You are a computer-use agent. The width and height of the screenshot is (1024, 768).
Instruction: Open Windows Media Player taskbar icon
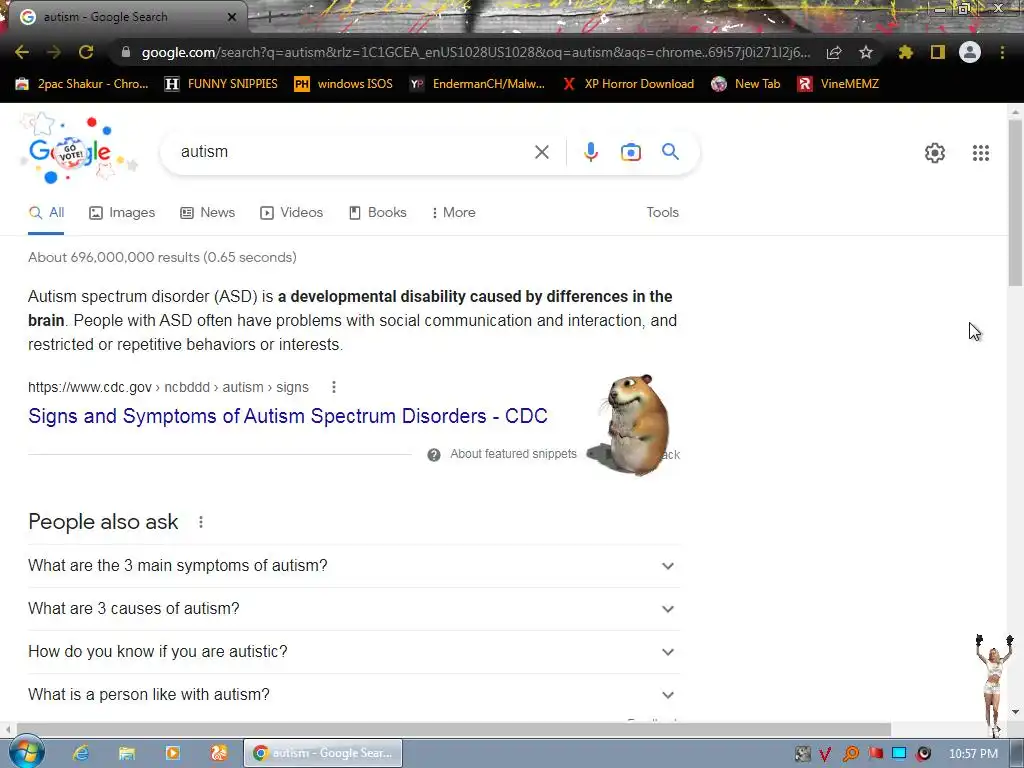click(173, 753)
